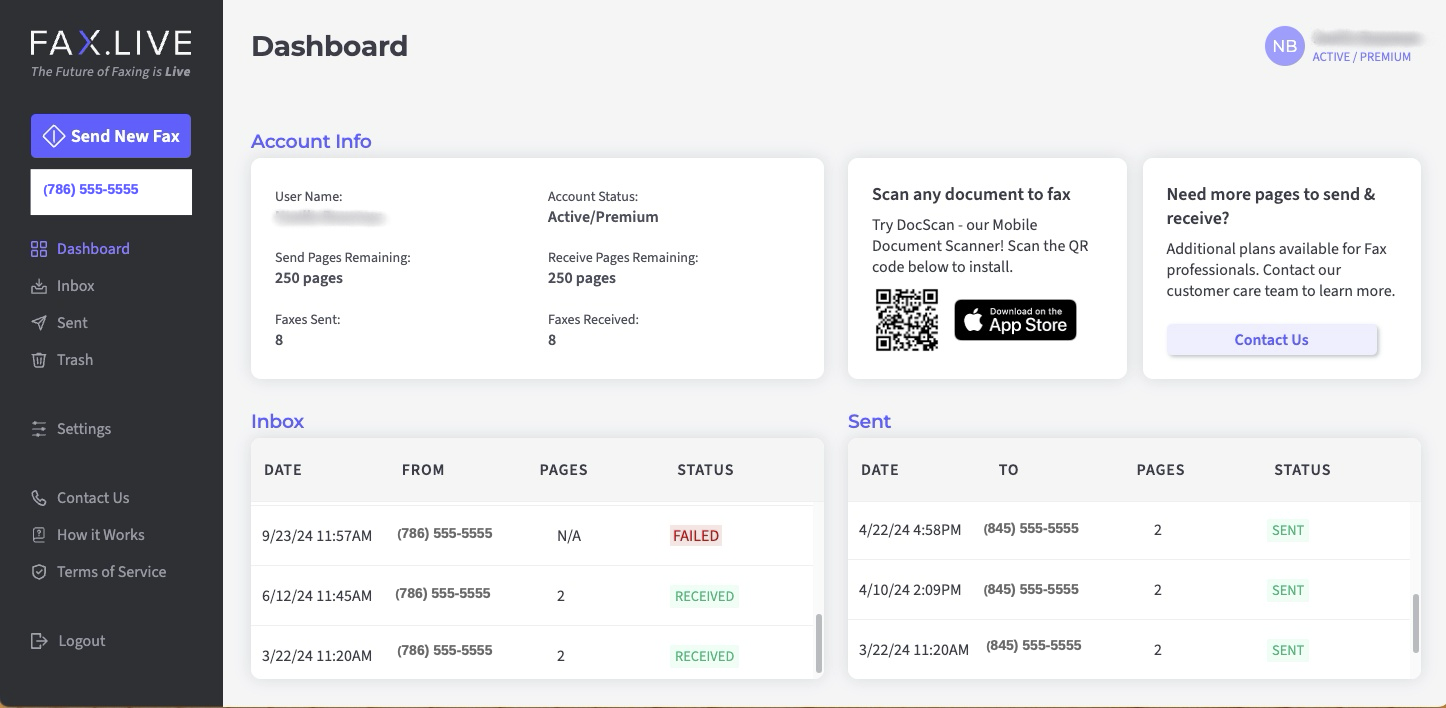Open Contact Us in the sidebar menu

[93, 498]
